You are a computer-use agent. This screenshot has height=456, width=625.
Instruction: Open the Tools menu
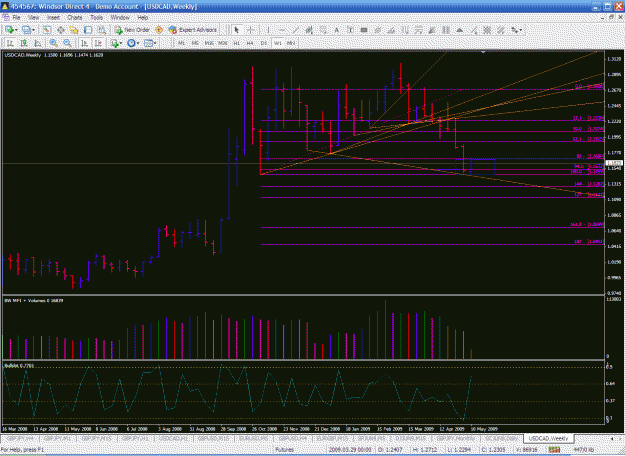[x=96, y=18]
